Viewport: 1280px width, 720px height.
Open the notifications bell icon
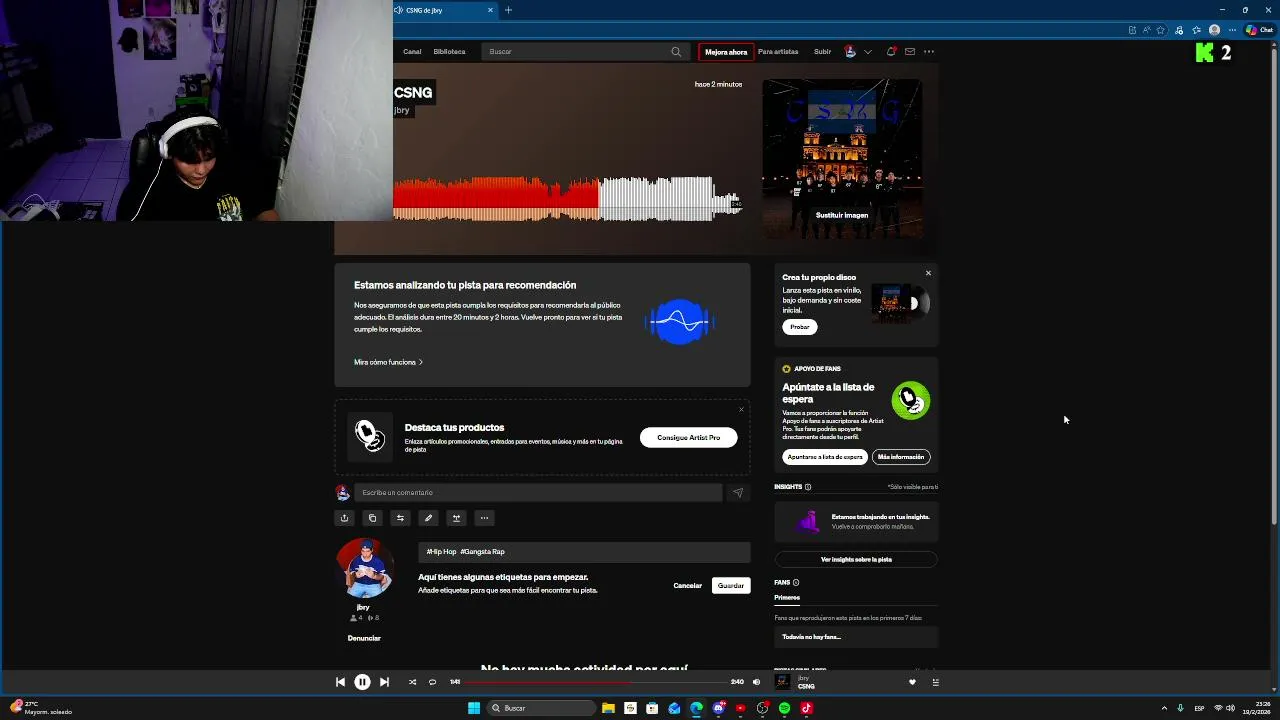point(891,51)
